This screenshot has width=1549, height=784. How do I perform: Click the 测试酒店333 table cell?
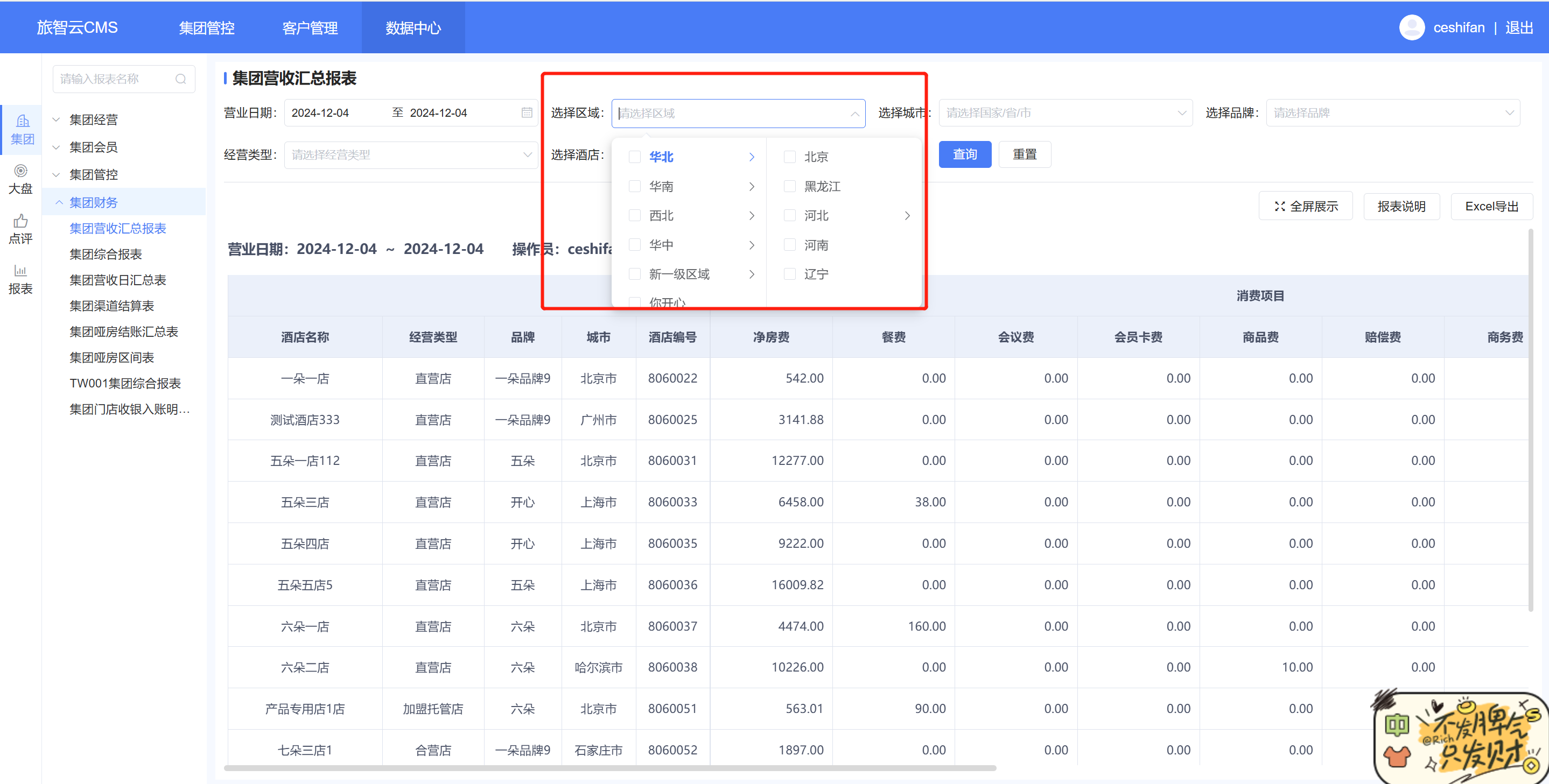click(305, 419)
